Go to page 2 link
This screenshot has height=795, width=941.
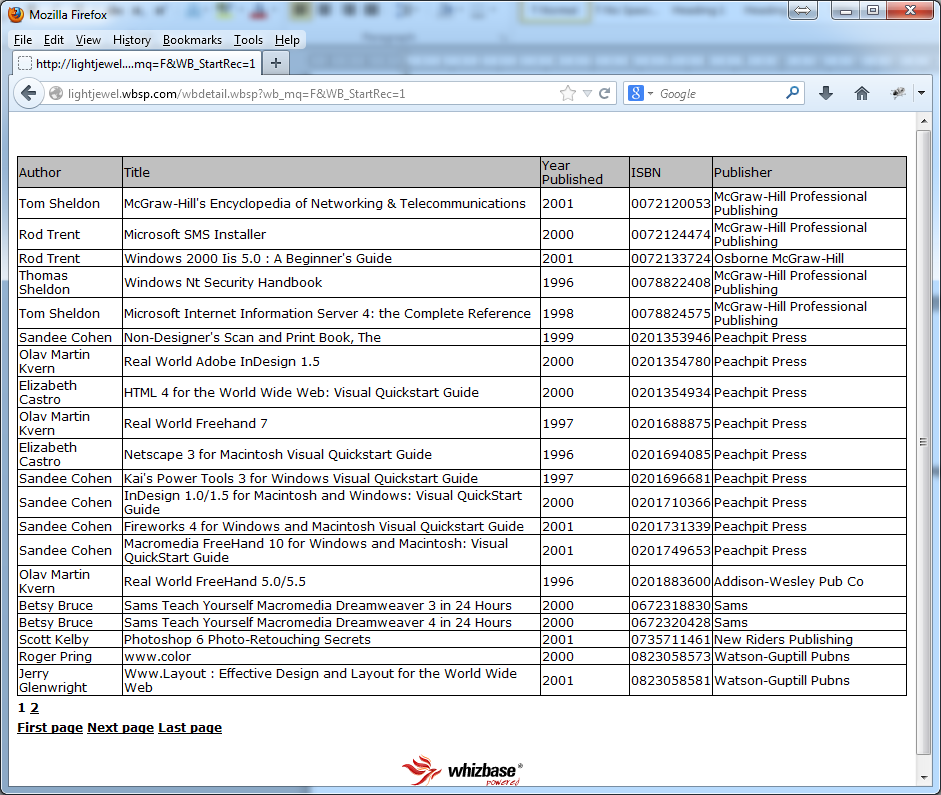(34, 707)
